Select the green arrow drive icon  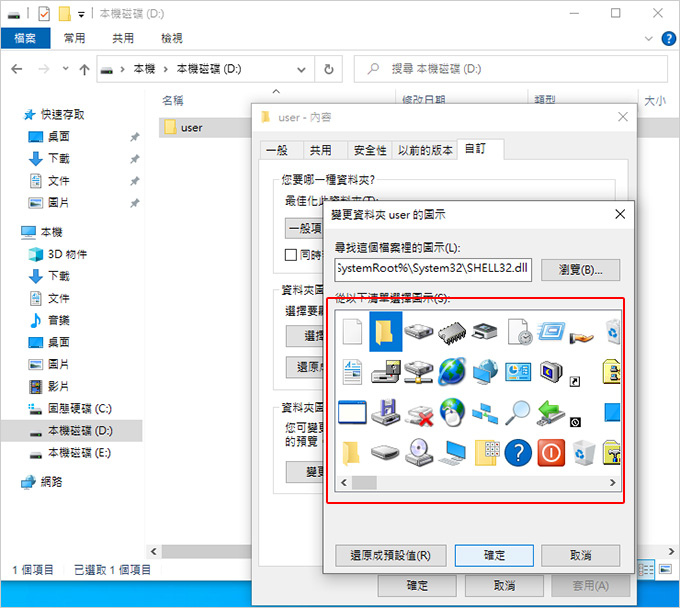coord(551,413)
